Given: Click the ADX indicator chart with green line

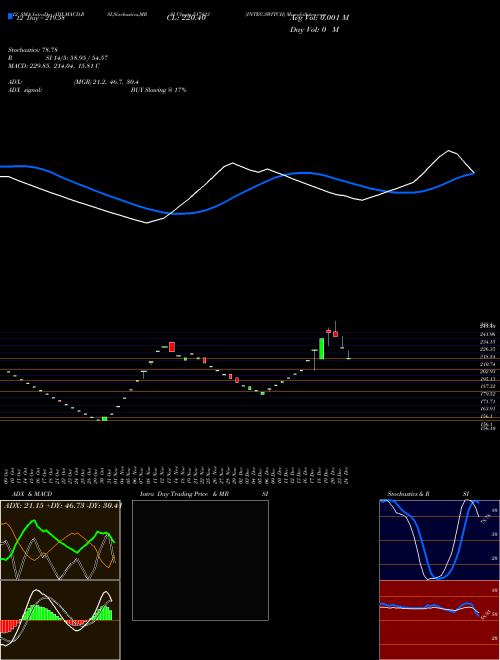Looking at the screenshot, I should tap(60, 540).
